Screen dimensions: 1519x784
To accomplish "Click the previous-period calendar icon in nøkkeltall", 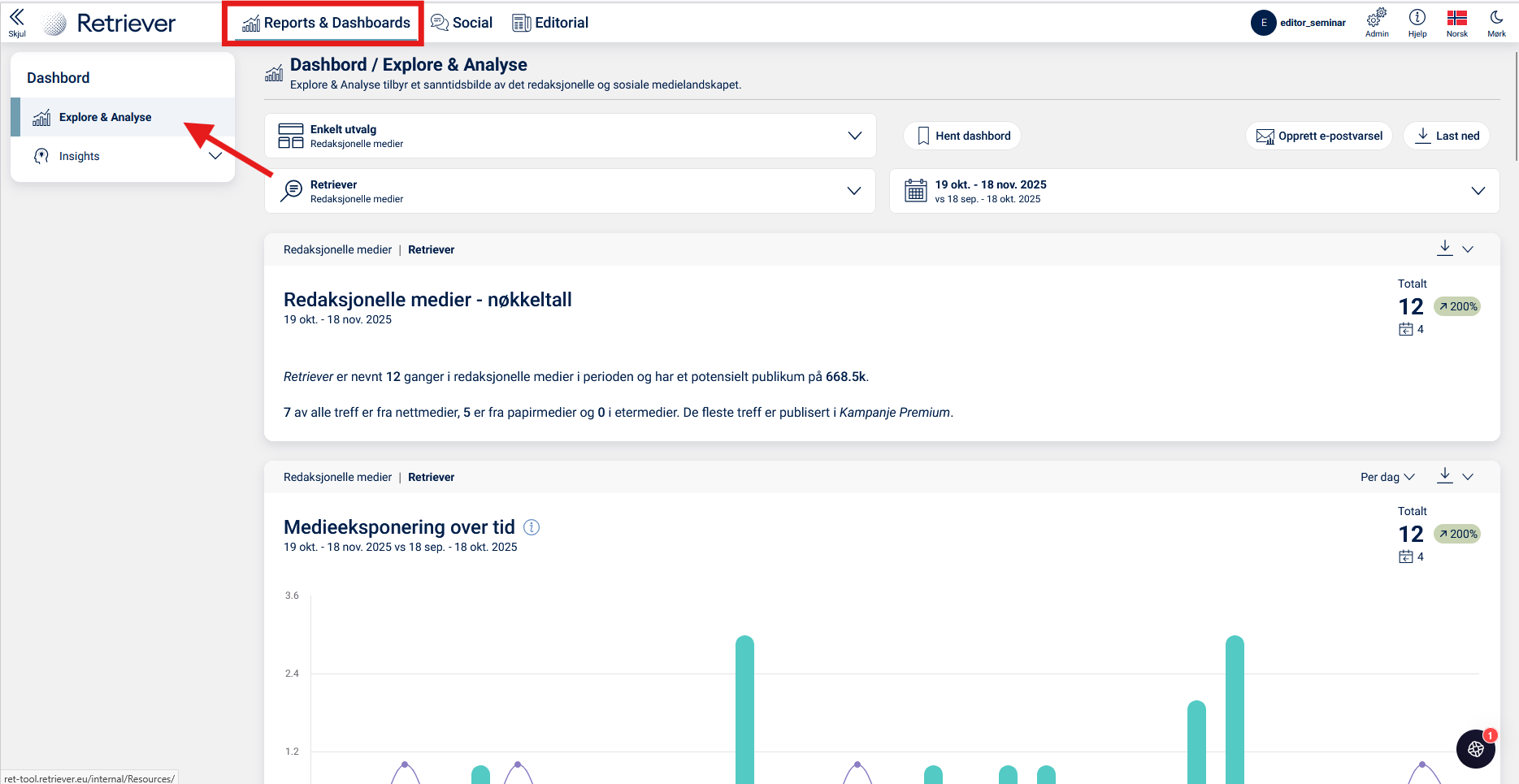I will tap(1406, 329).
